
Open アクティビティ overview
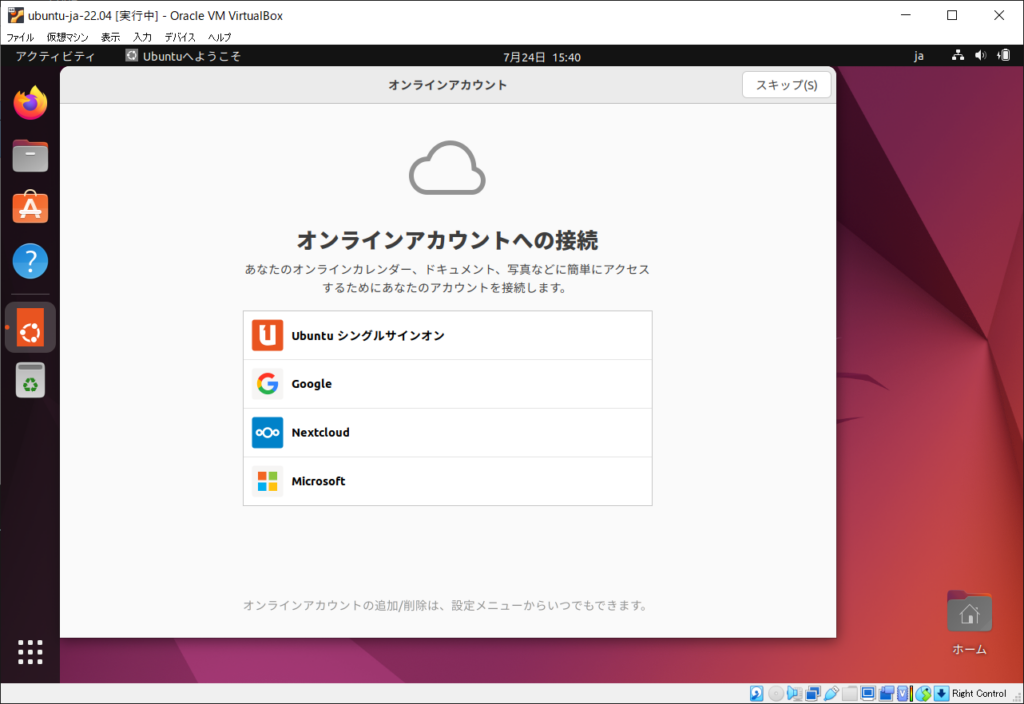(x=56, y=56)
